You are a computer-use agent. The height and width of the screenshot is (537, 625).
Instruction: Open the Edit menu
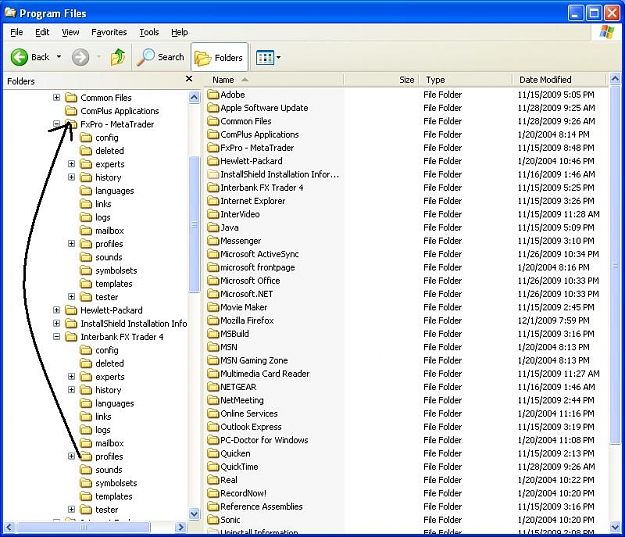[x=42, y=32]
